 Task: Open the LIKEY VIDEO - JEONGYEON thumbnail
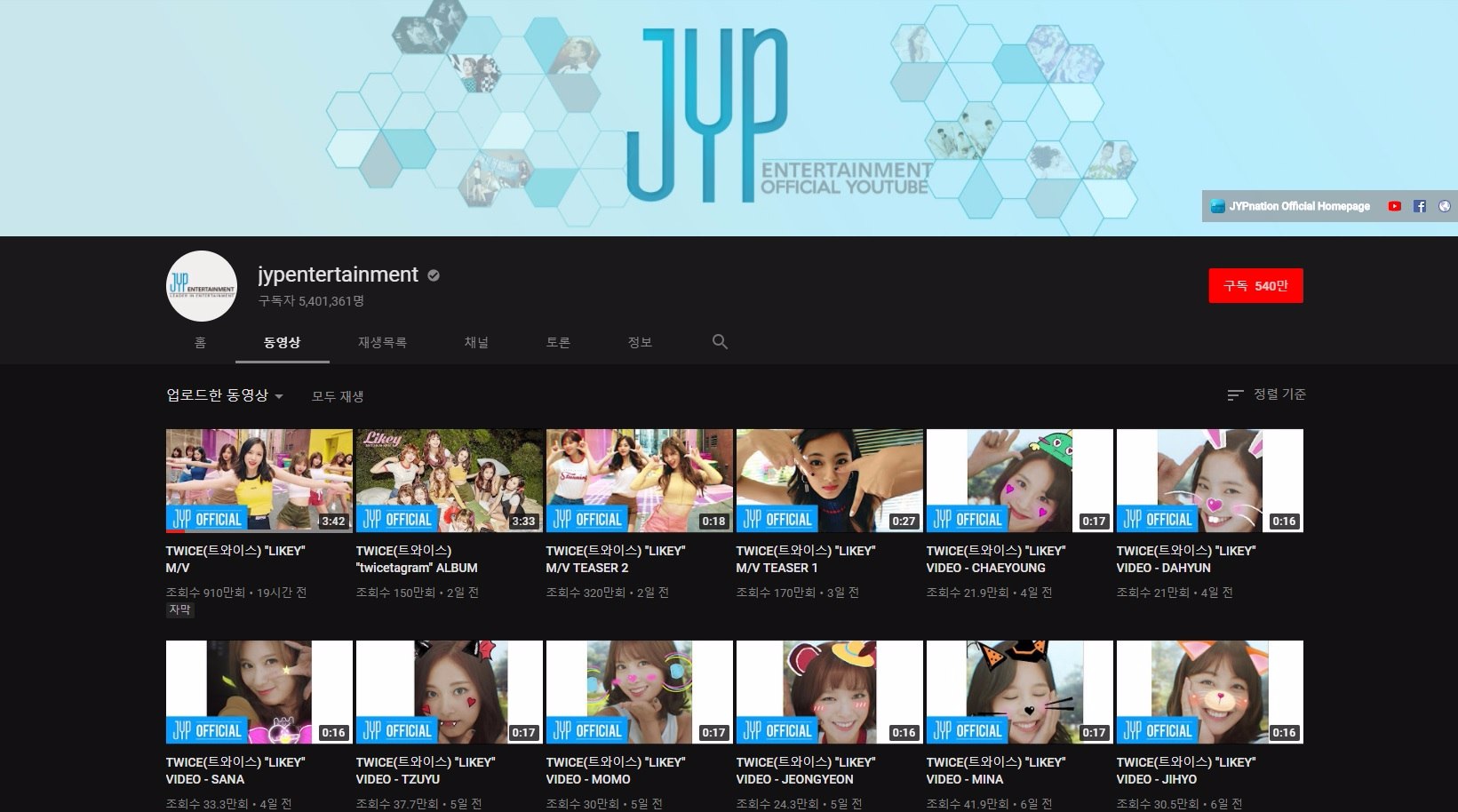[830, 692]
